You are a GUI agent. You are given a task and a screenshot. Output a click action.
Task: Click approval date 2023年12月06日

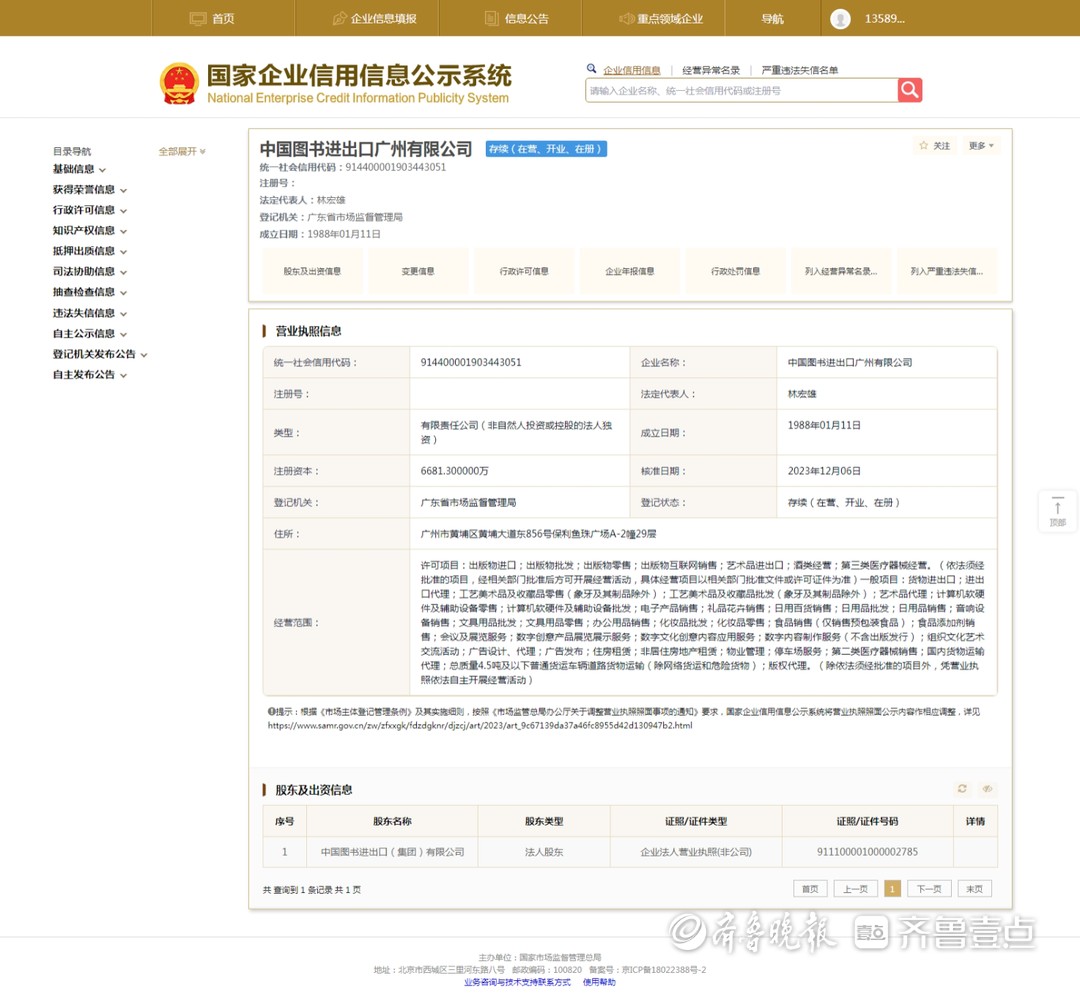tap(824, 471)
